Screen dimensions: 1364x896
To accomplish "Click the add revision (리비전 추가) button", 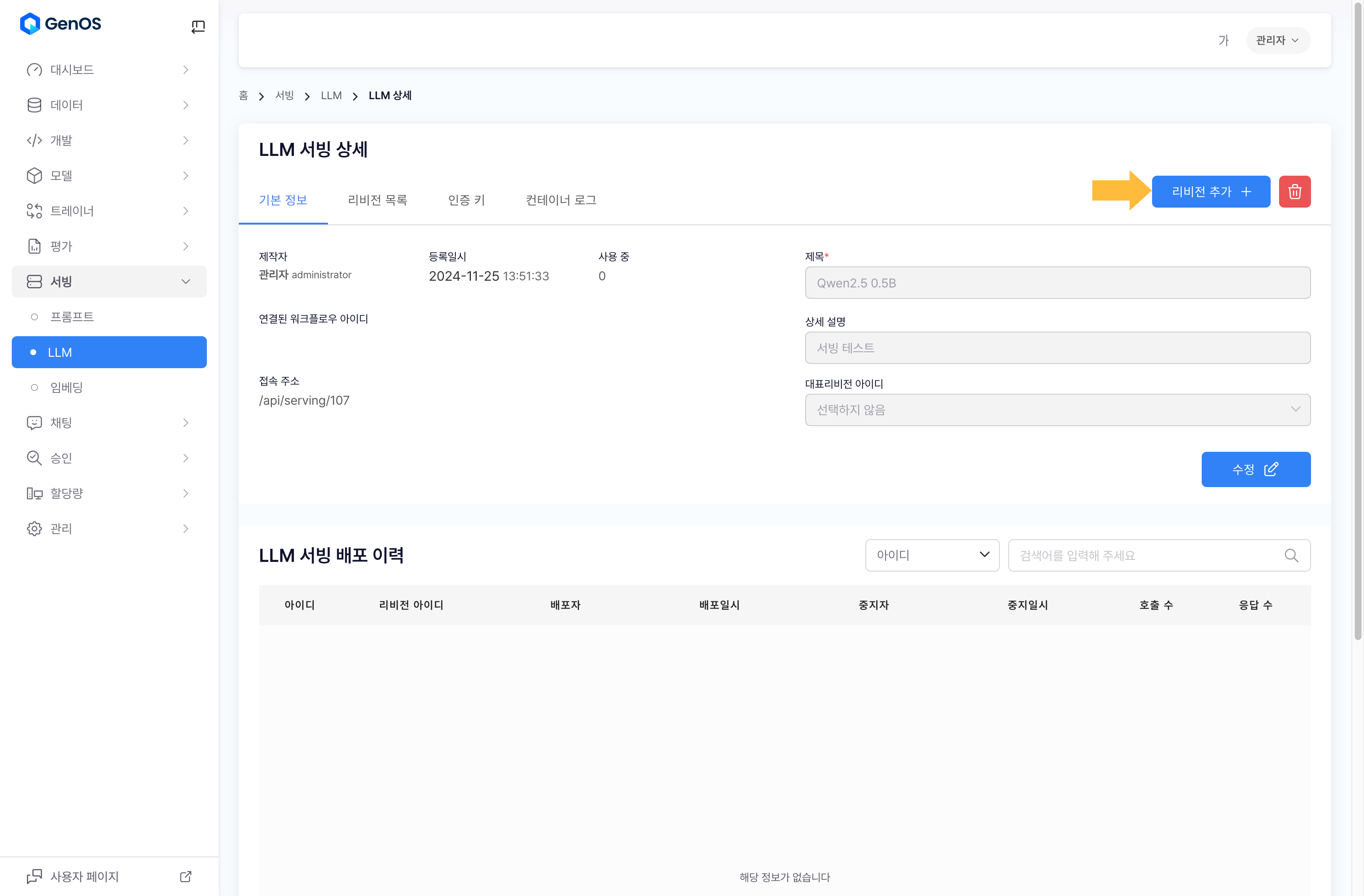I will pyautogui.click(x=1211, y=191).
